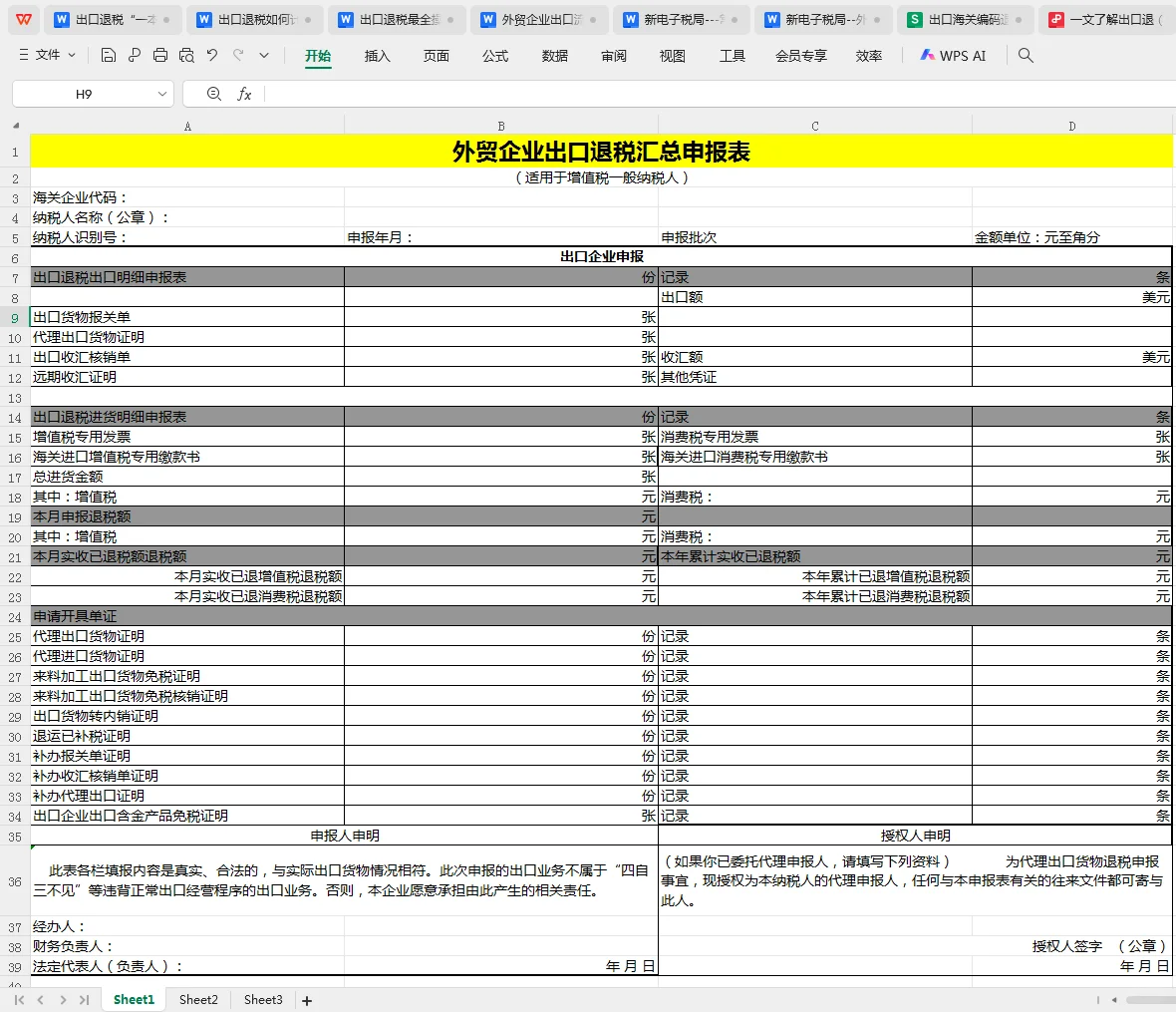Open the quick access toolbar customize chevron

coord(263,57)
